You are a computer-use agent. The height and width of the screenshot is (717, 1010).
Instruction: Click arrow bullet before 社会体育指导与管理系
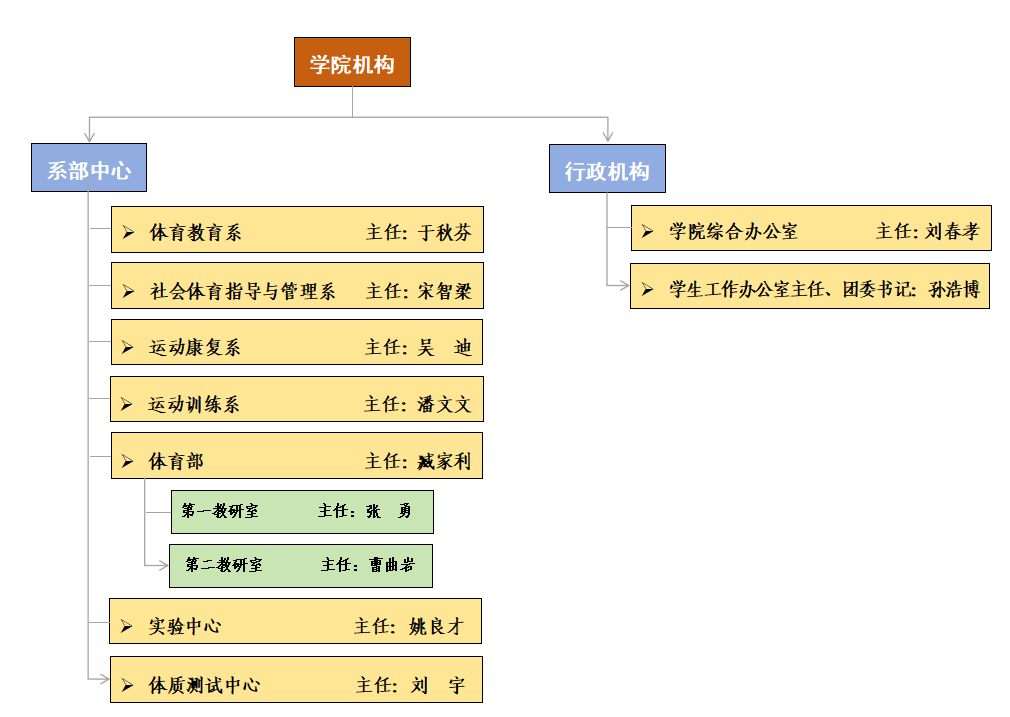point(128,291)
